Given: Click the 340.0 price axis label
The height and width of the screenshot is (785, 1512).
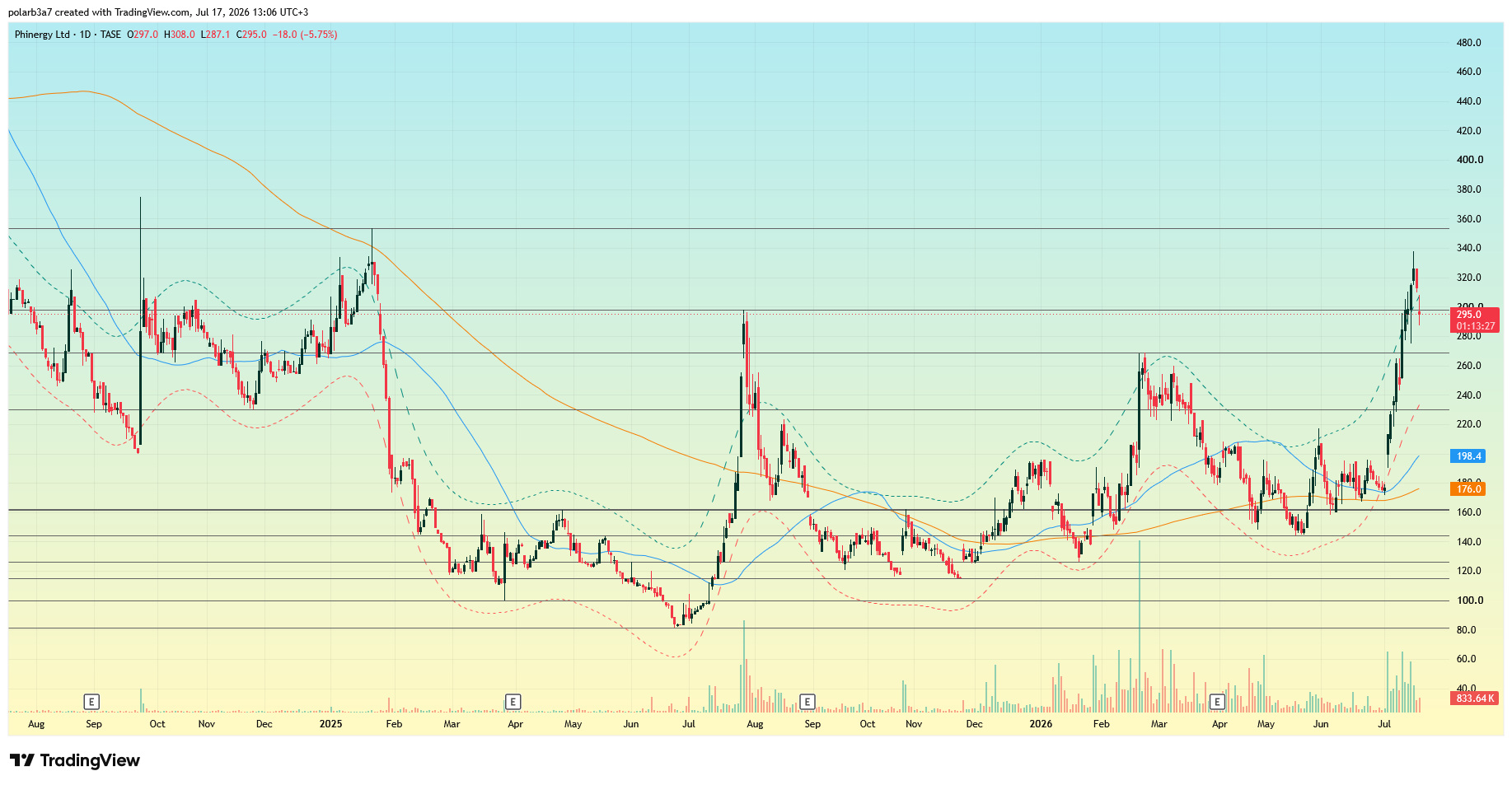Looking at the screenshot, I should click(1469, 248).
